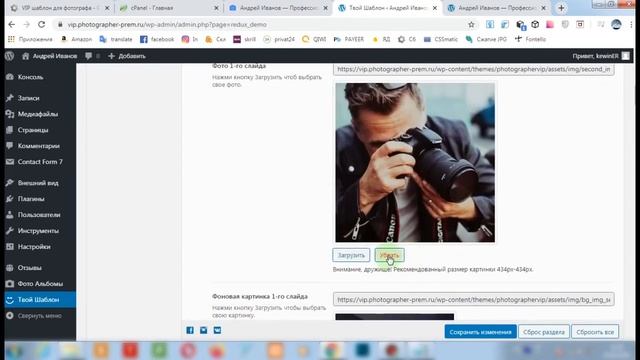Switch to Твой Шаблон browser tab
640x360 pixels.
coord(388,8)
